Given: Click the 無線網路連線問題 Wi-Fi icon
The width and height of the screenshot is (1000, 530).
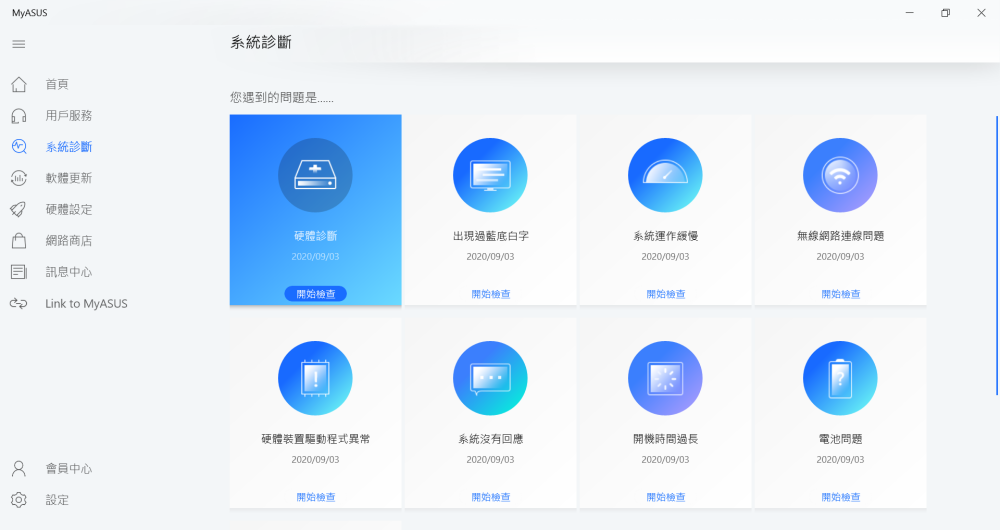Looking at the screenshot, I should (x=840, y=175).
